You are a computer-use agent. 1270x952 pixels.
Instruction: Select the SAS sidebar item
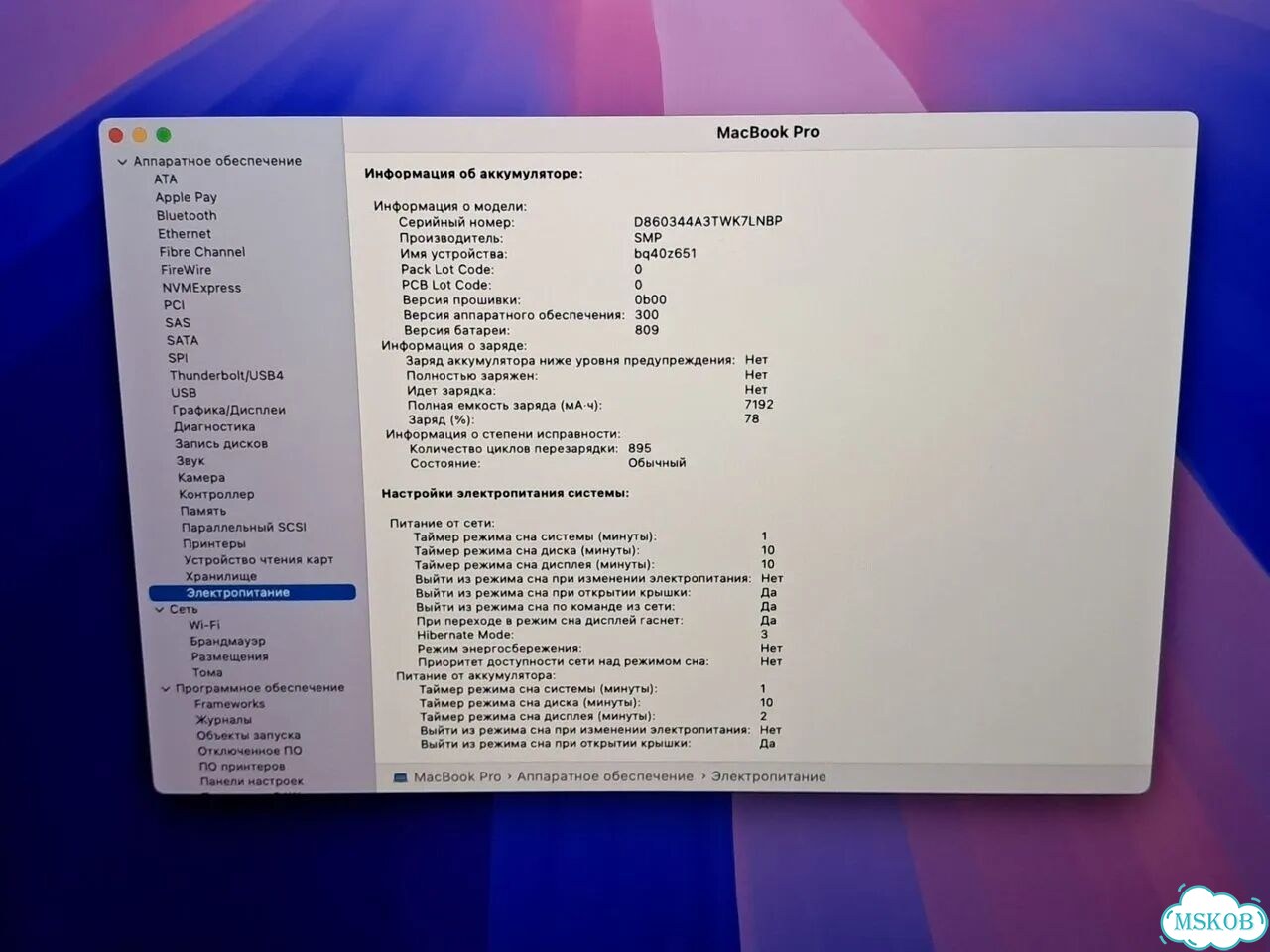pos(178,323)
